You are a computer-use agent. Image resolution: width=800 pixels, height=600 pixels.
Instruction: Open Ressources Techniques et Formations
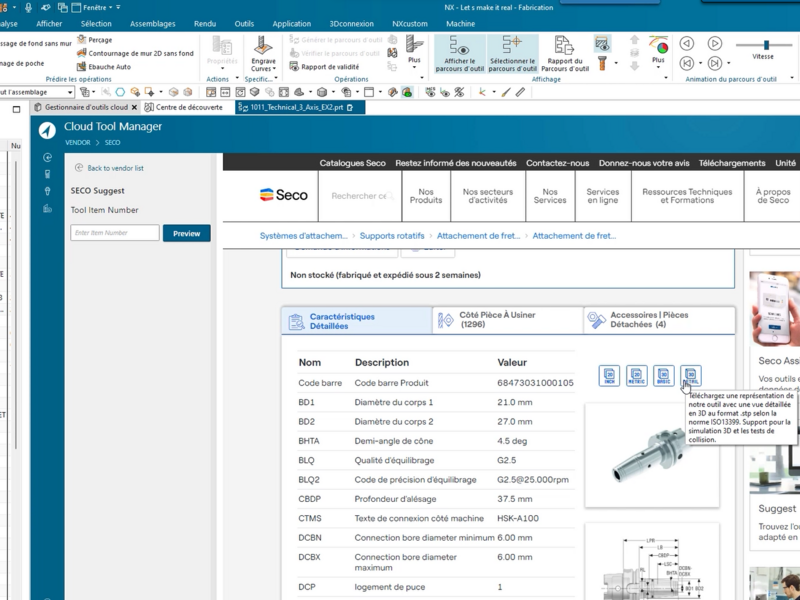687,196
